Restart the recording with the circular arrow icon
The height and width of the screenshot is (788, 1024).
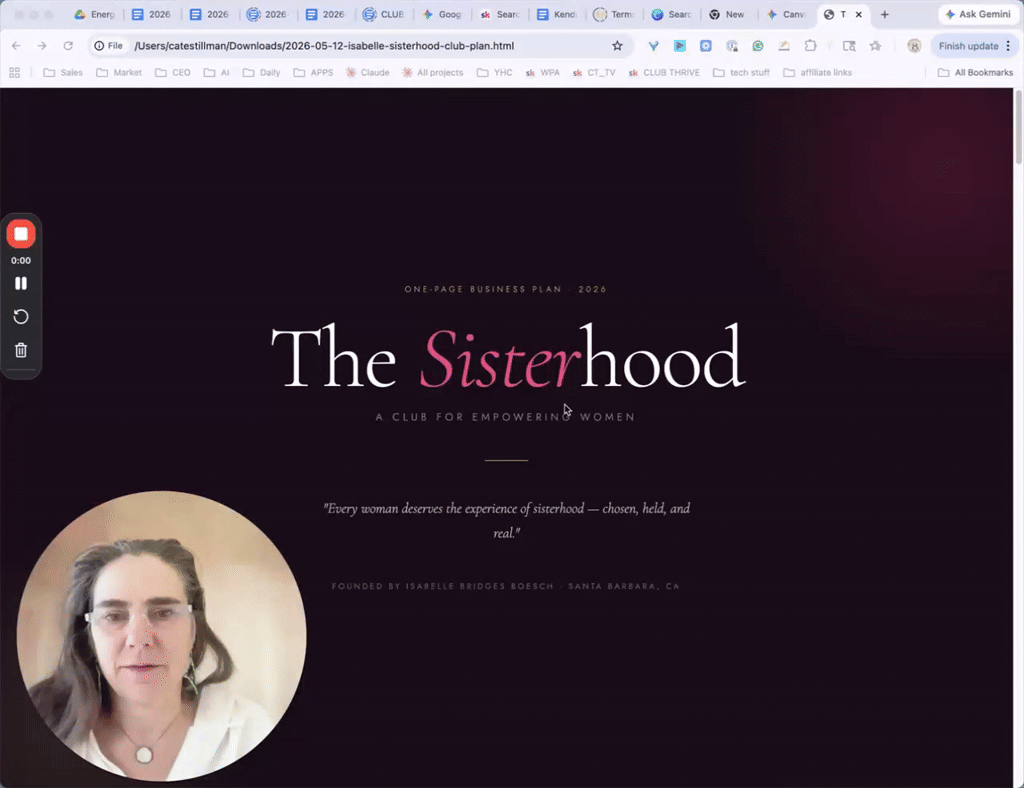(x=21, y=317)
